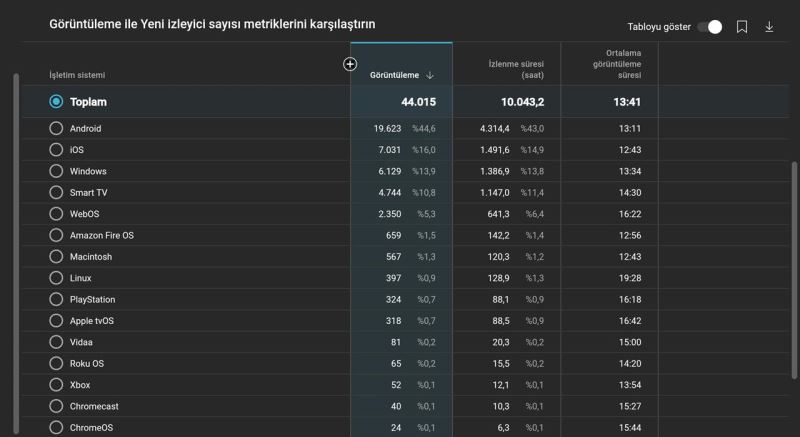Select the Toplam radio button
The height and width of the screenshot is (437, 800).
pos(56,102)
